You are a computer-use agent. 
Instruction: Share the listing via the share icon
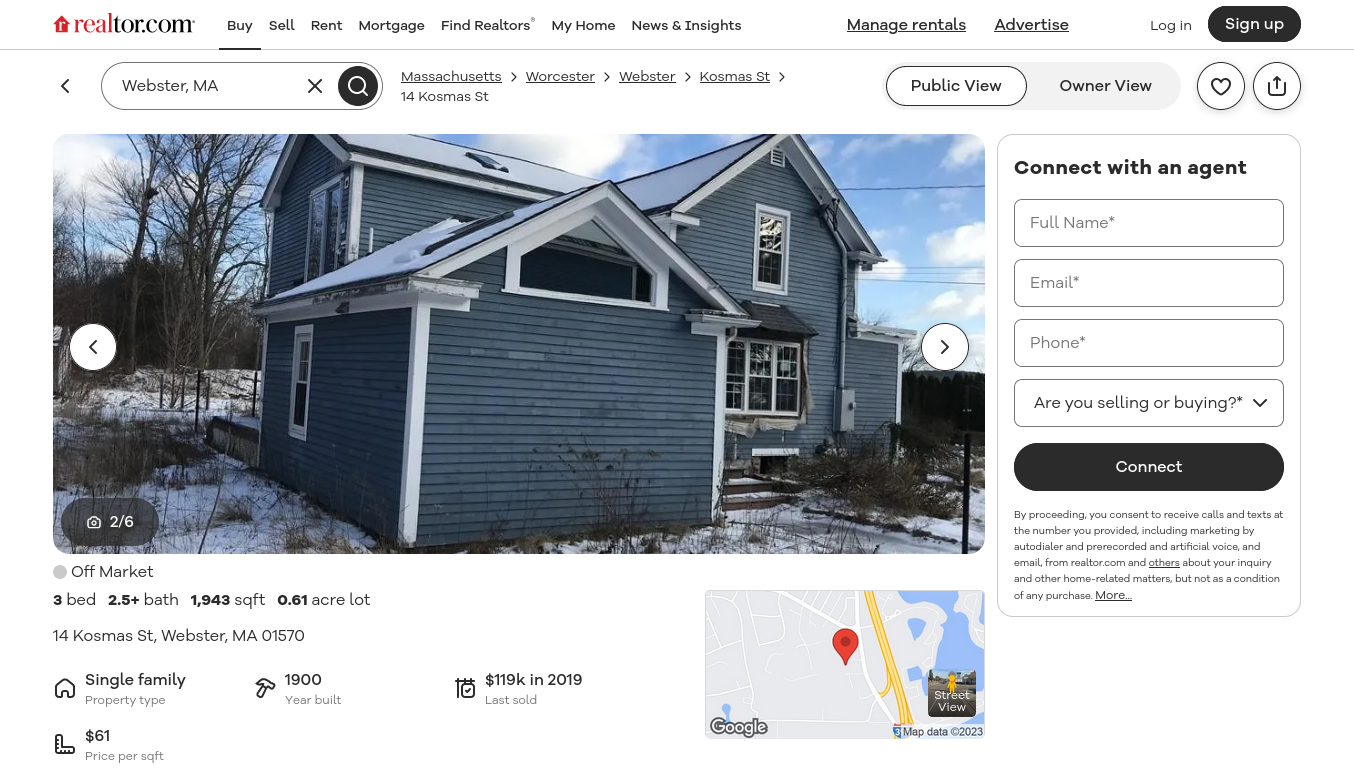pyautogui.click(x=1277, y=86)
